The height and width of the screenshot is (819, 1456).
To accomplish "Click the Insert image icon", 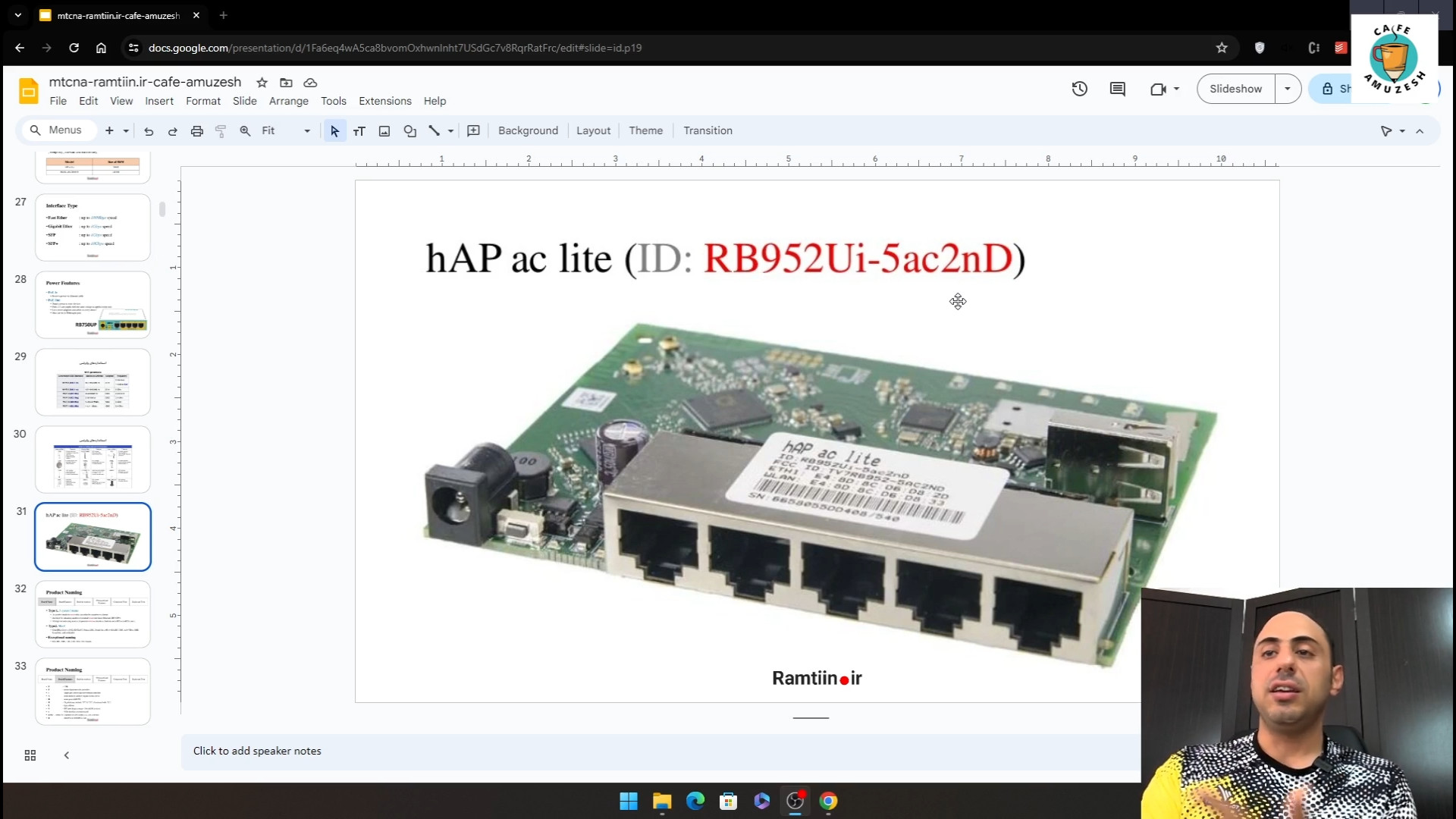I will coord(384,131).
